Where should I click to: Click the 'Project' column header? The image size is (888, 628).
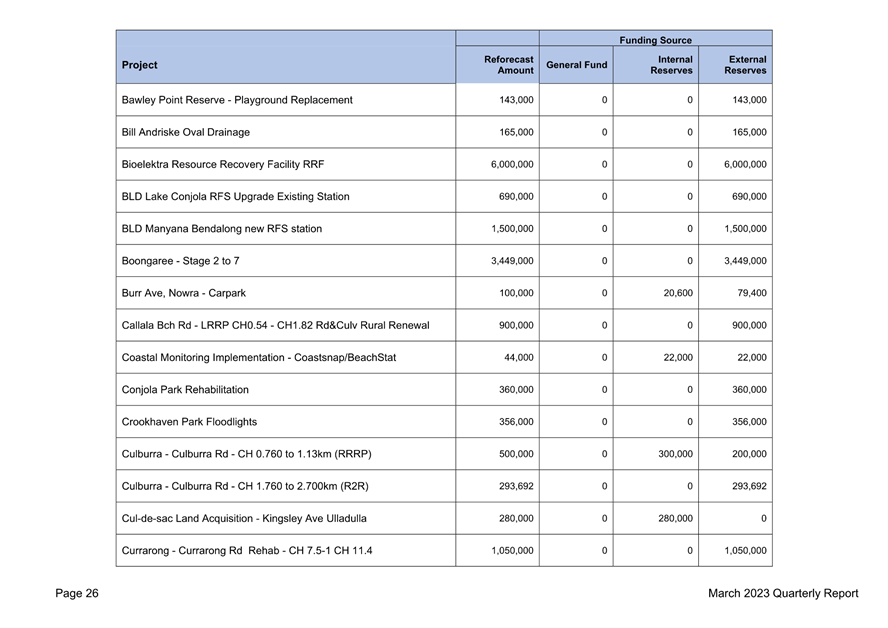[x=139, y=65]
